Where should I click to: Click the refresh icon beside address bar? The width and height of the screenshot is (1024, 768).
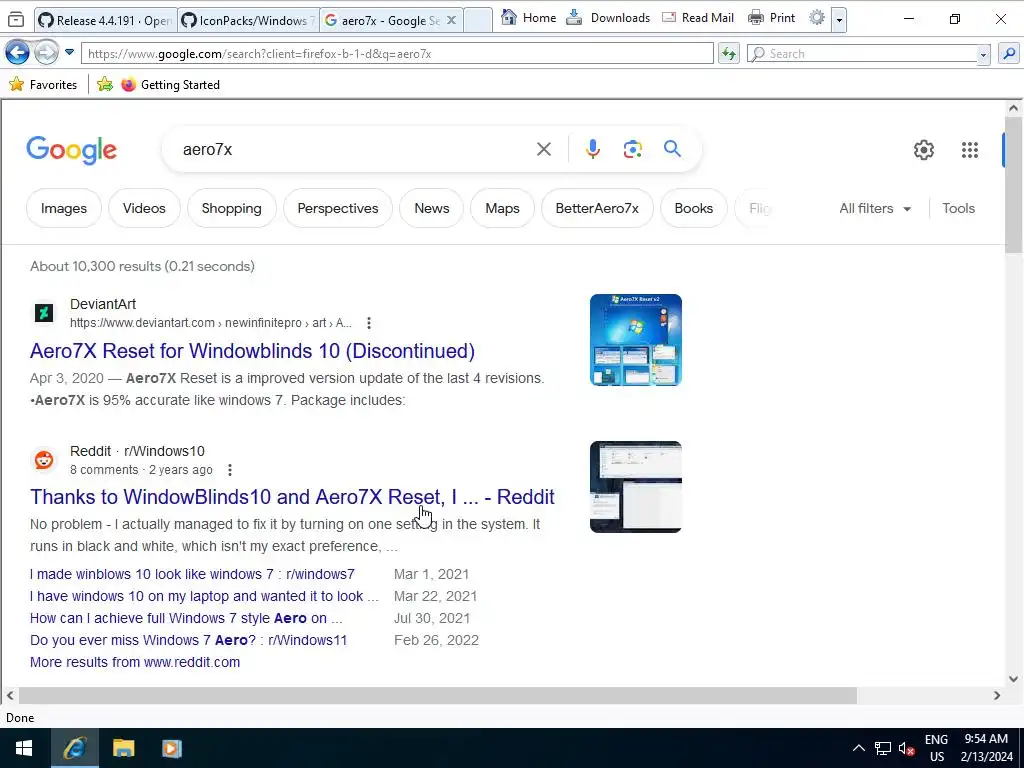click(728, 54)
